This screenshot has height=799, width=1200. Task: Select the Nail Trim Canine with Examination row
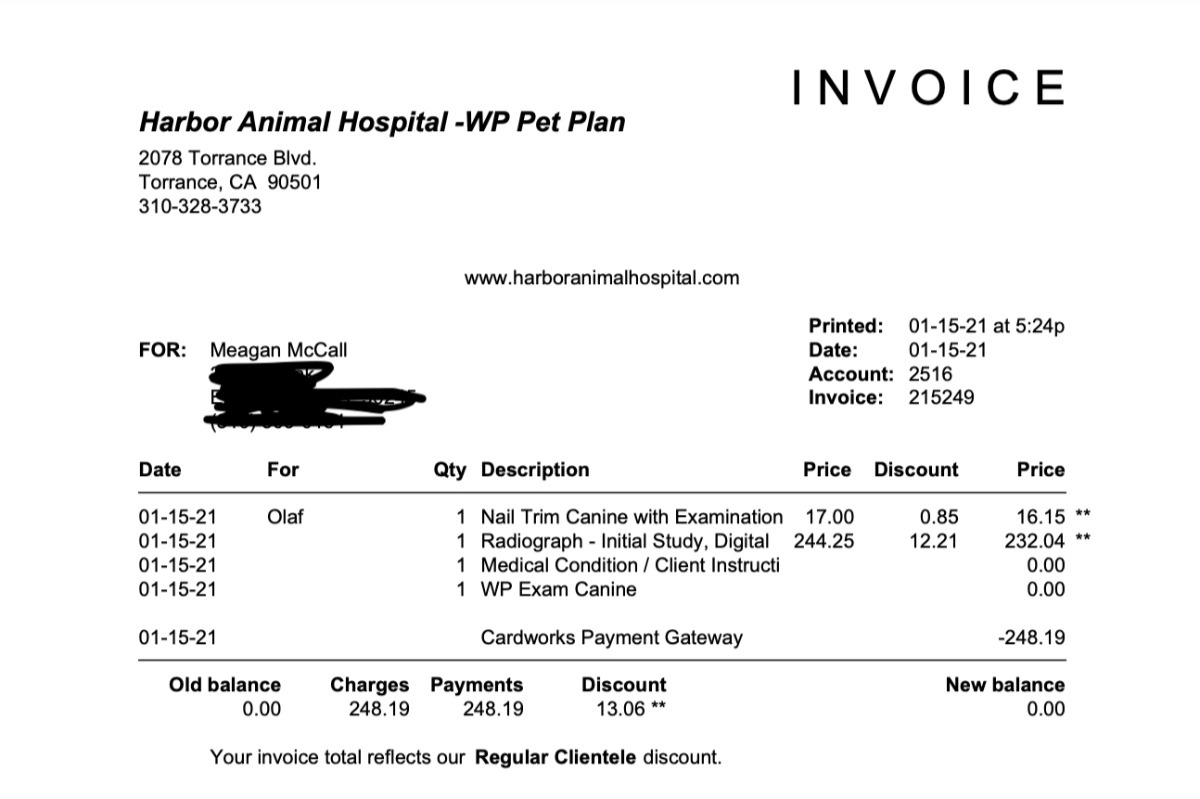tap(631, 517)
